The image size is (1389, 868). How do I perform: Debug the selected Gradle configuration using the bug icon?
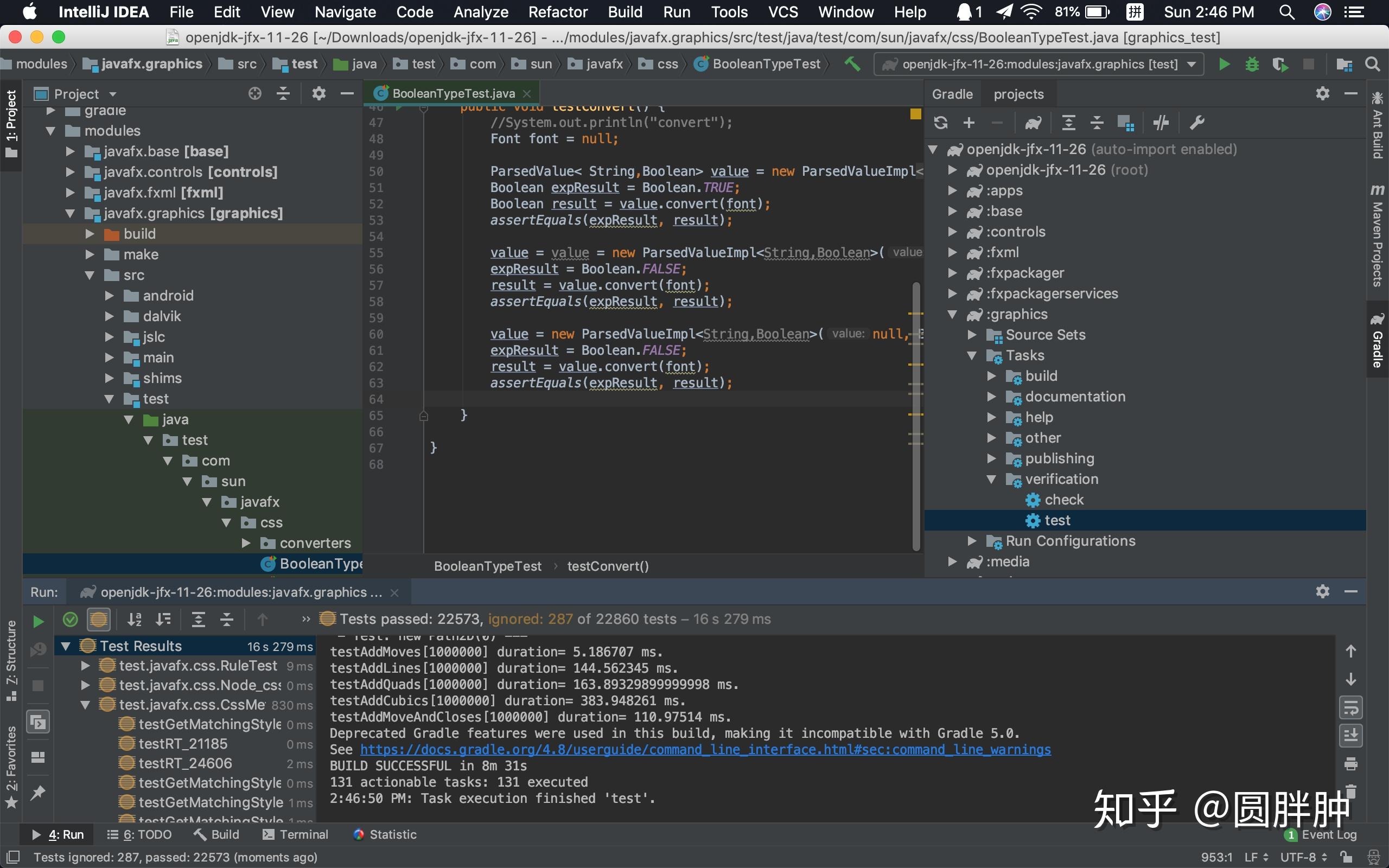pos(1252,65)
